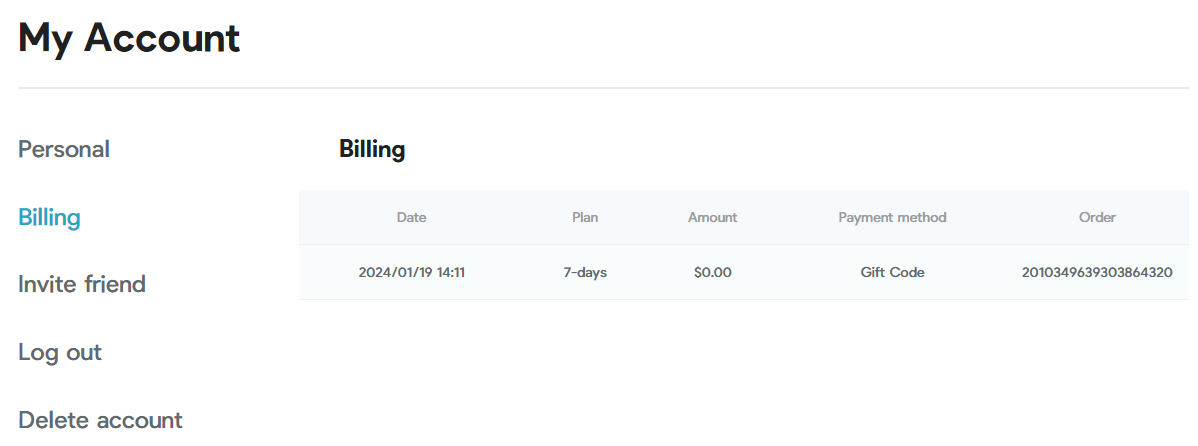Click the word Account in the title

coord(162,38)
